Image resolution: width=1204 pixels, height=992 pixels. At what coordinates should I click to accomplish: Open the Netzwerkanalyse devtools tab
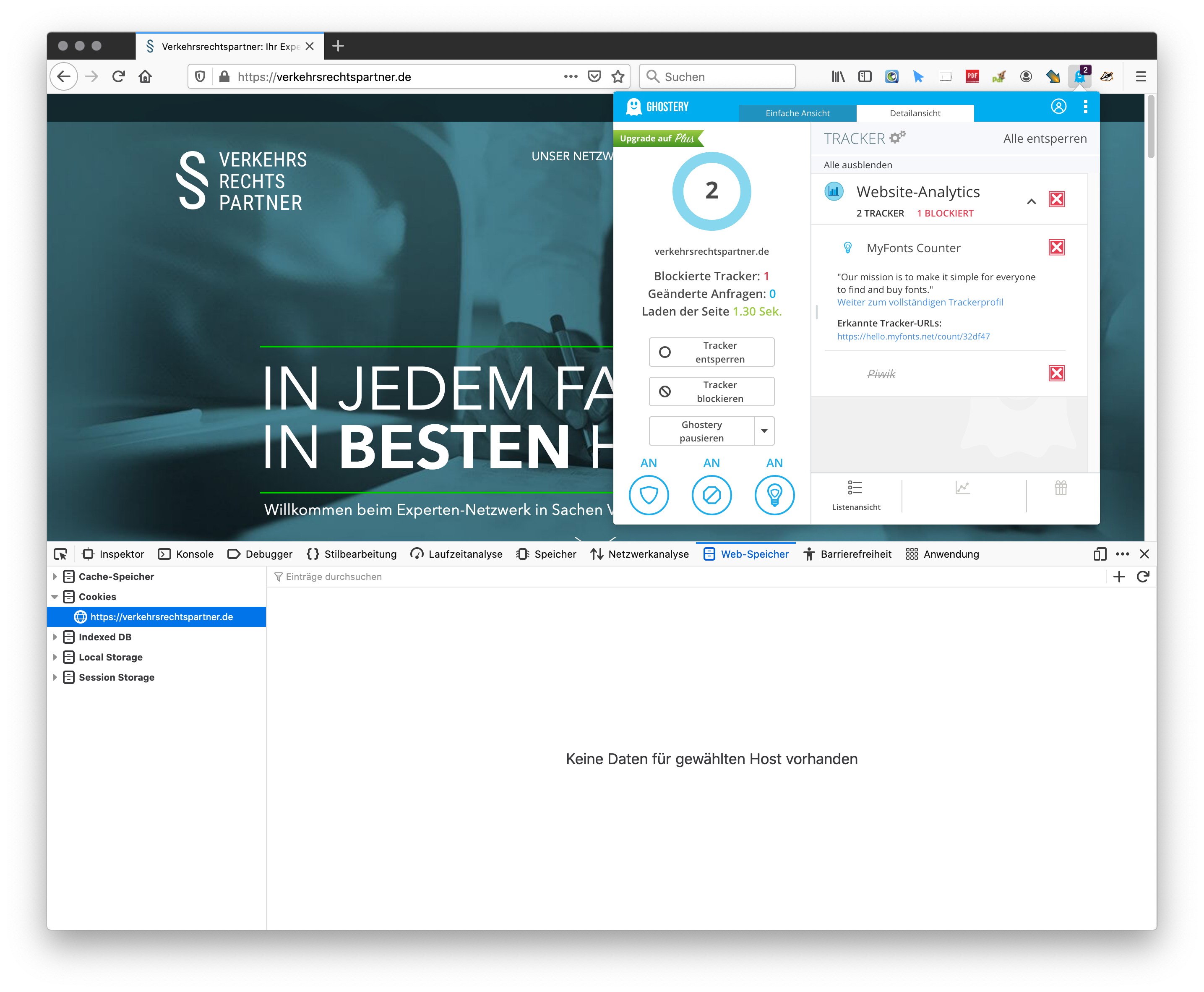pyautogui.click(x=640, y=554)
